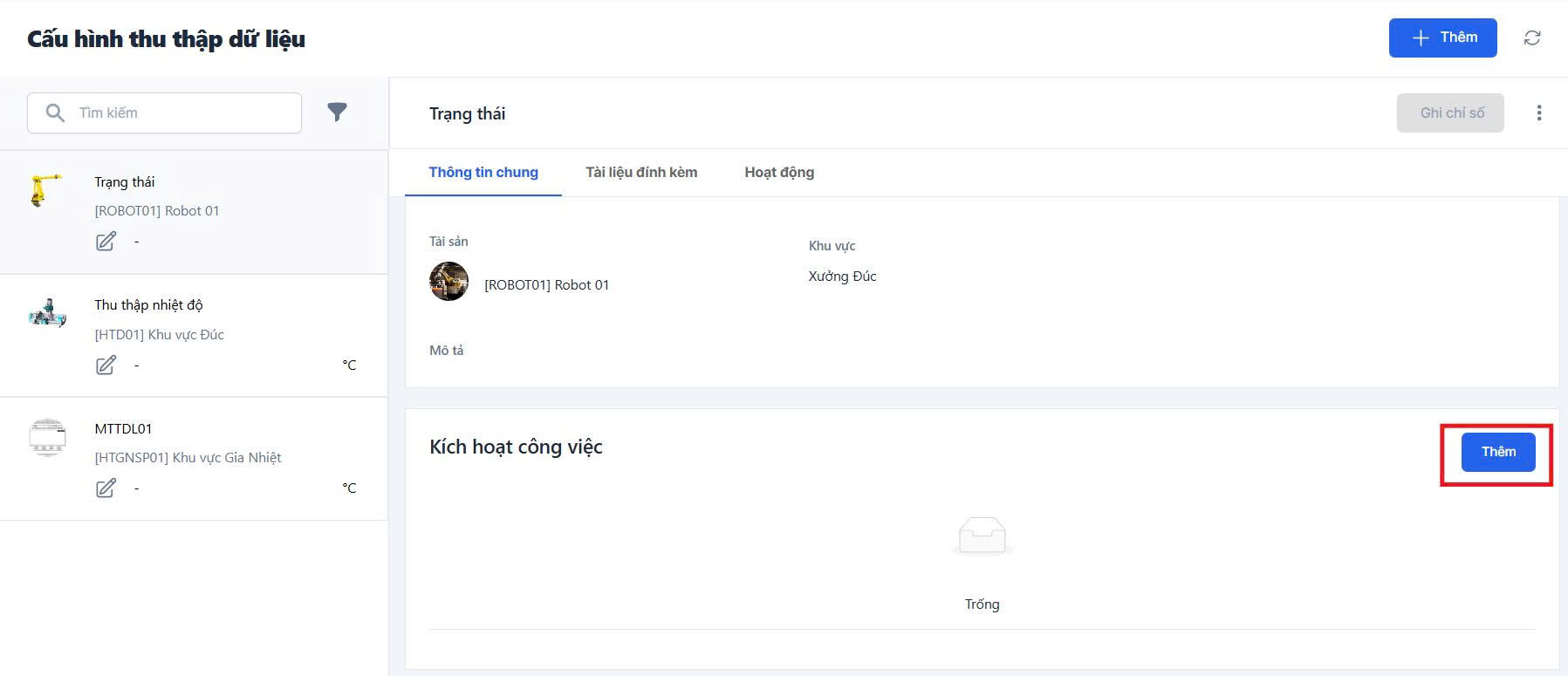The width and height of the screenshot is (1568, 676).
Task: Click the yellow robot arm thumbnail
Action: pyautogui.click(x=46, y=189)
